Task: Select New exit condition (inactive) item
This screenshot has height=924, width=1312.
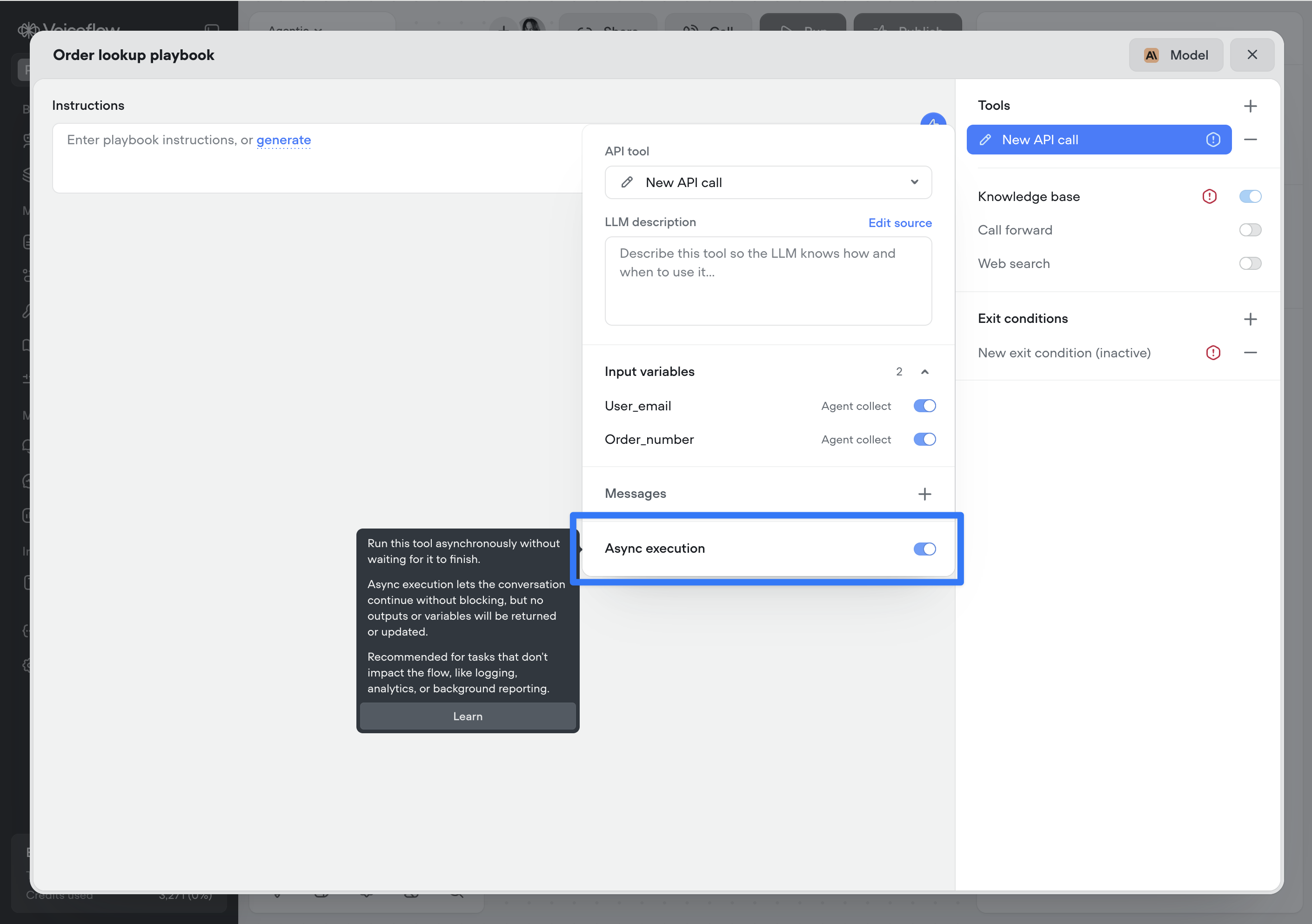Action: coord(1064,353)
